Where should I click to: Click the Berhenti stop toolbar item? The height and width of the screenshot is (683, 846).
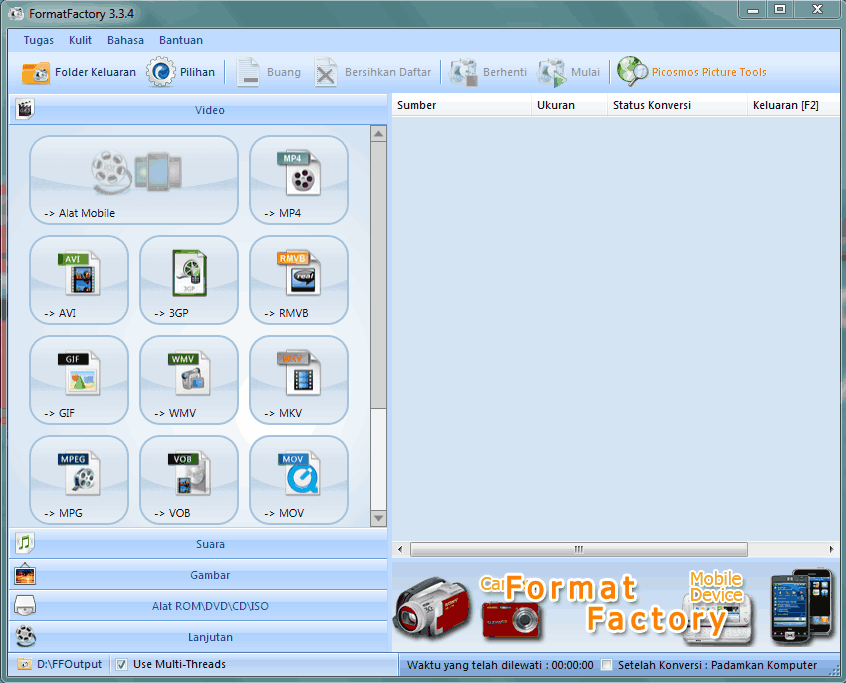[x=488, y=72]
